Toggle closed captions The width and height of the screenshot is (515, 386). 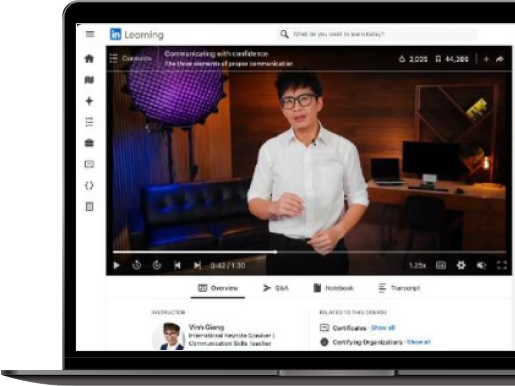click(441, 265)
